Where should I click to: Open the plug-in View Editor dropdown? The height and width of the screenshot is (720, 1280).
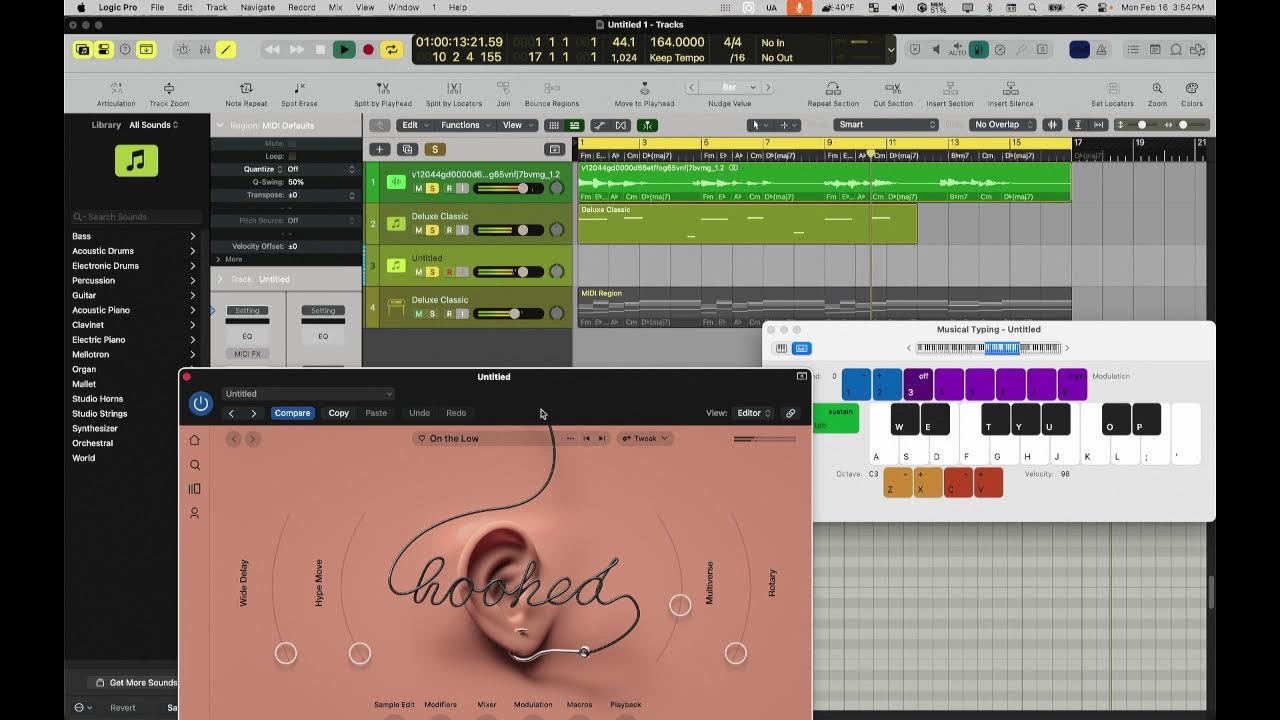(754, 413)
